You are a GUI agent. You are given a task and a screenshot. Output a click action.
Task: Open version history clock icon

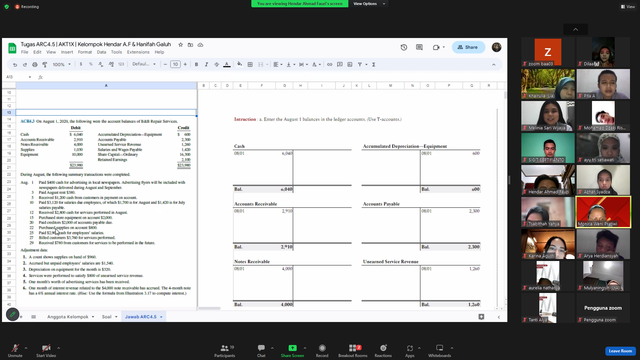(404, 47)
